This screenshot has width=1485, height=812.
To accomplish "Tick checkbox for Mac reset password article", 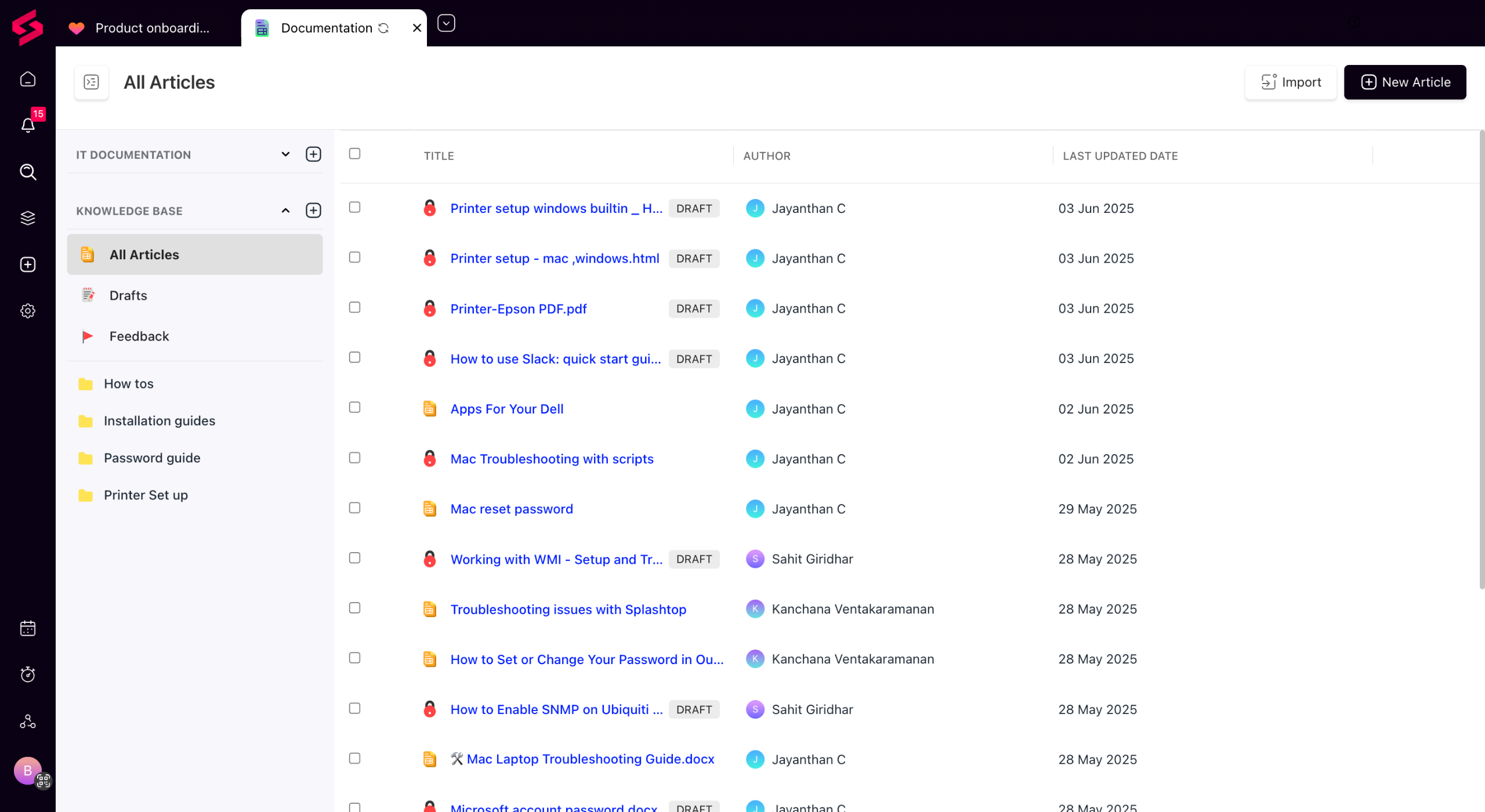I will (x=354, y=508).
